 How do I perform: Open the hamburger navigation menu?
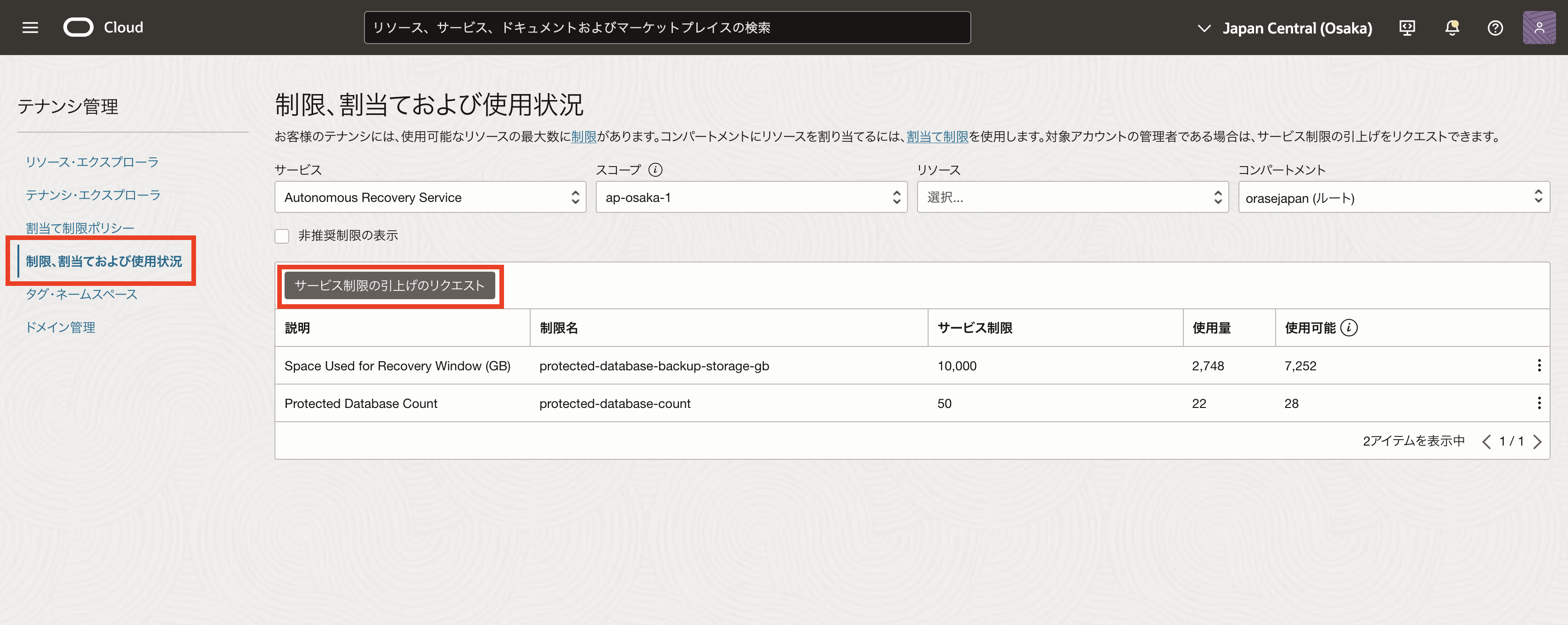tap(30, 28)
